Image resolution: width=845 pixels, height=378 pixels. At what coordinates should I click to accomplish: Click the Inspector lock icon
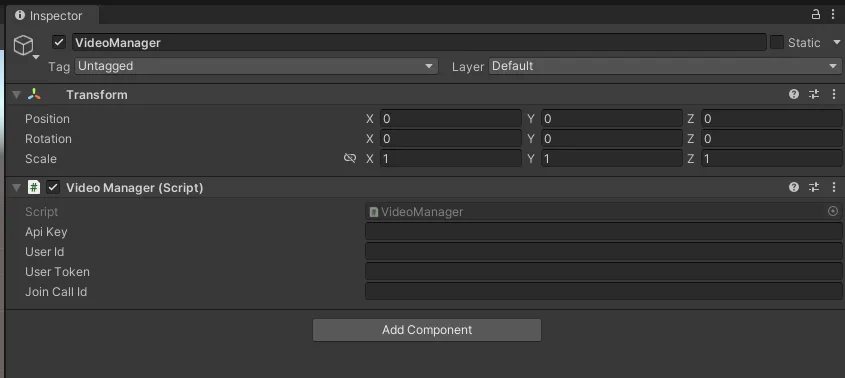[x=816, y=15]
